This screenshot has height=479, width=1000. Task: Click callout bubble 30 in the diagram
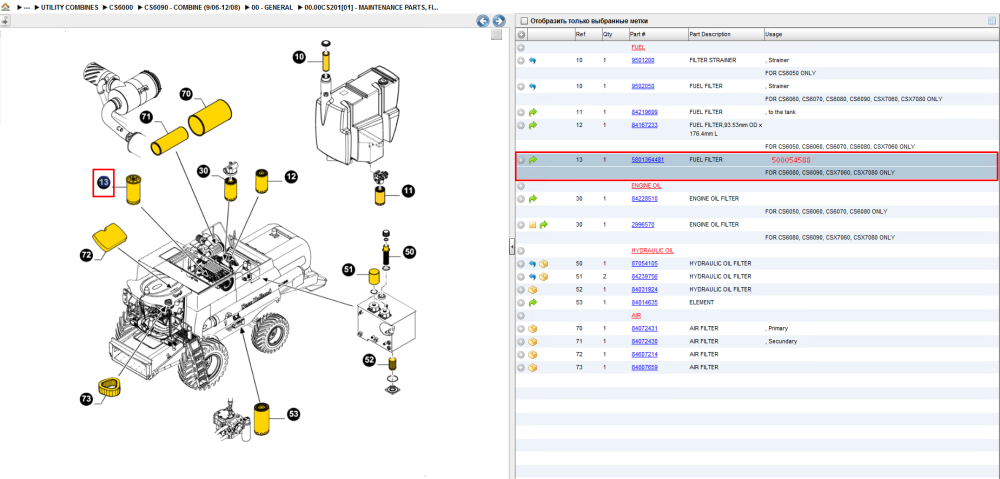[203, 171]
